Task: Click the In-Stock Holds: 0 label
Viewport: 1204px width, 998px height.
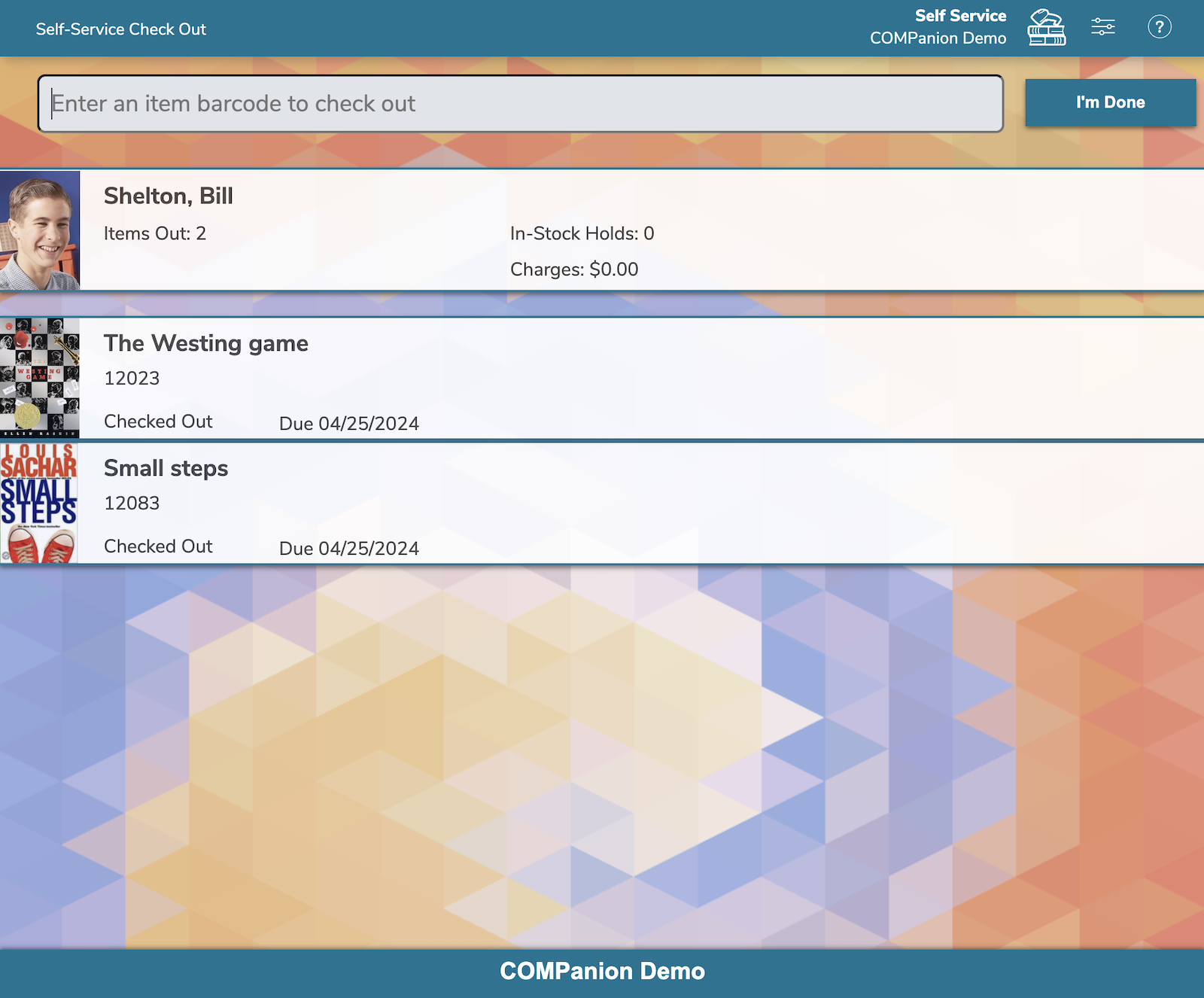Action: 582,233
